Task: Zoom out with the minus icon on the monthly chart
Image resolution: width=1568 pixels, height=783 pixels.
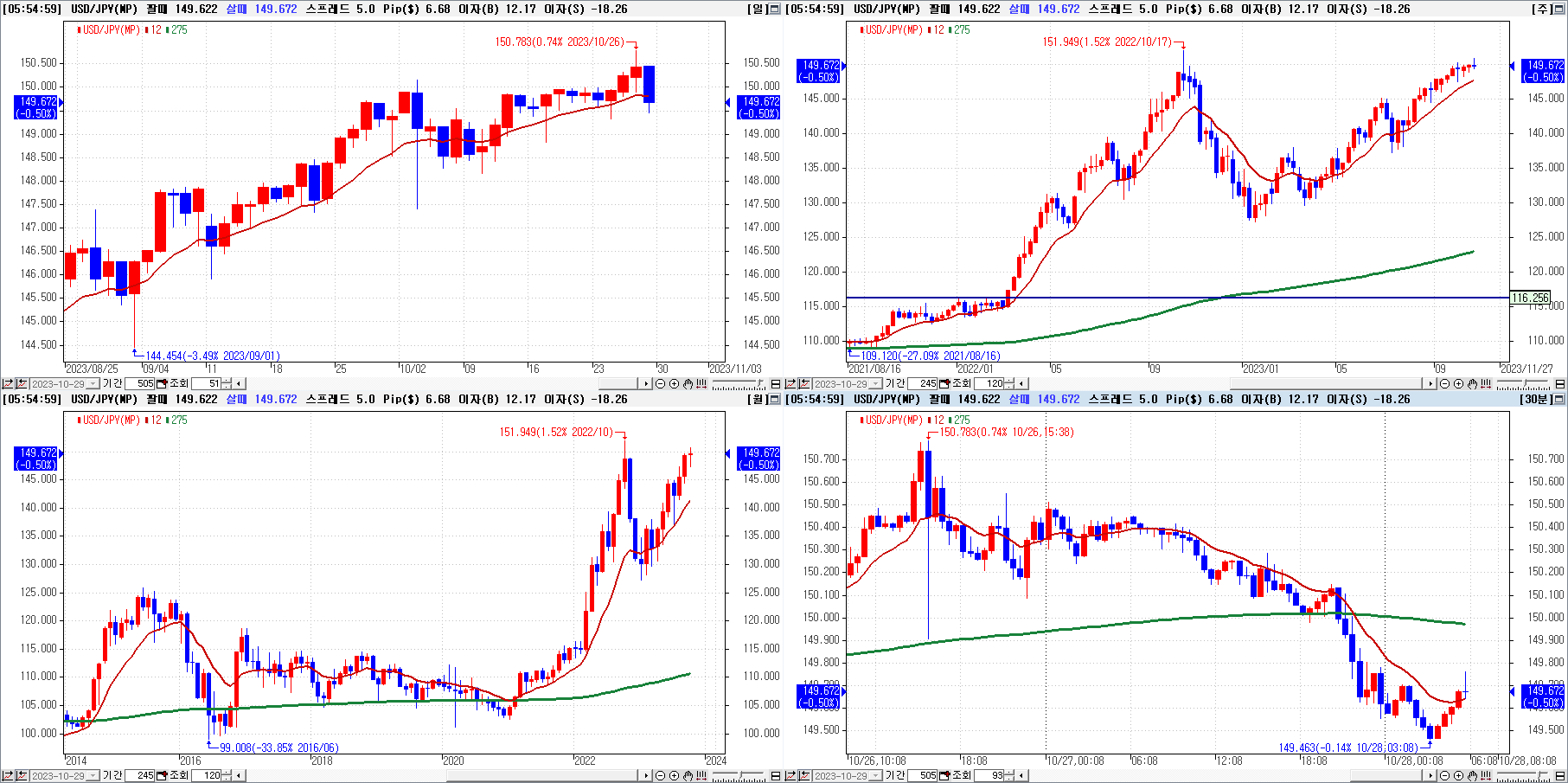Action: (x=660, y=775)
